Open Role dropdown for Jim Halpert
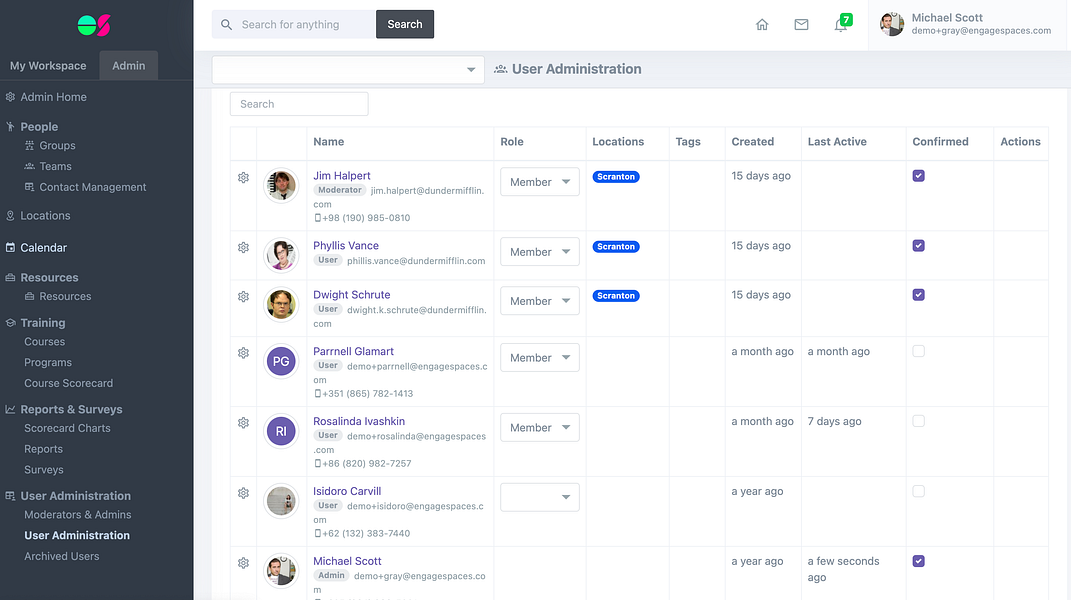 pyautogui.click(x=540, y=182)
